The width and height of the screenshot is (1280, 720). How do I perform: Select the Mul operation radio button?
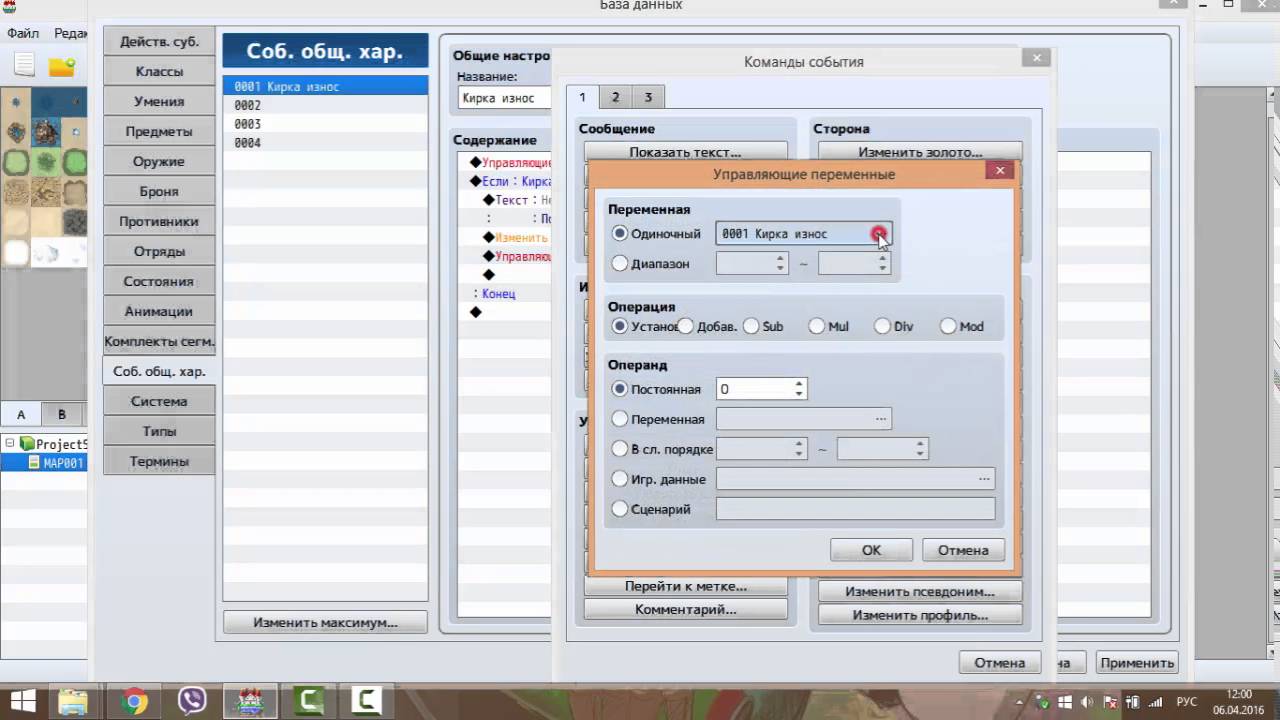(x=817, y=326)
